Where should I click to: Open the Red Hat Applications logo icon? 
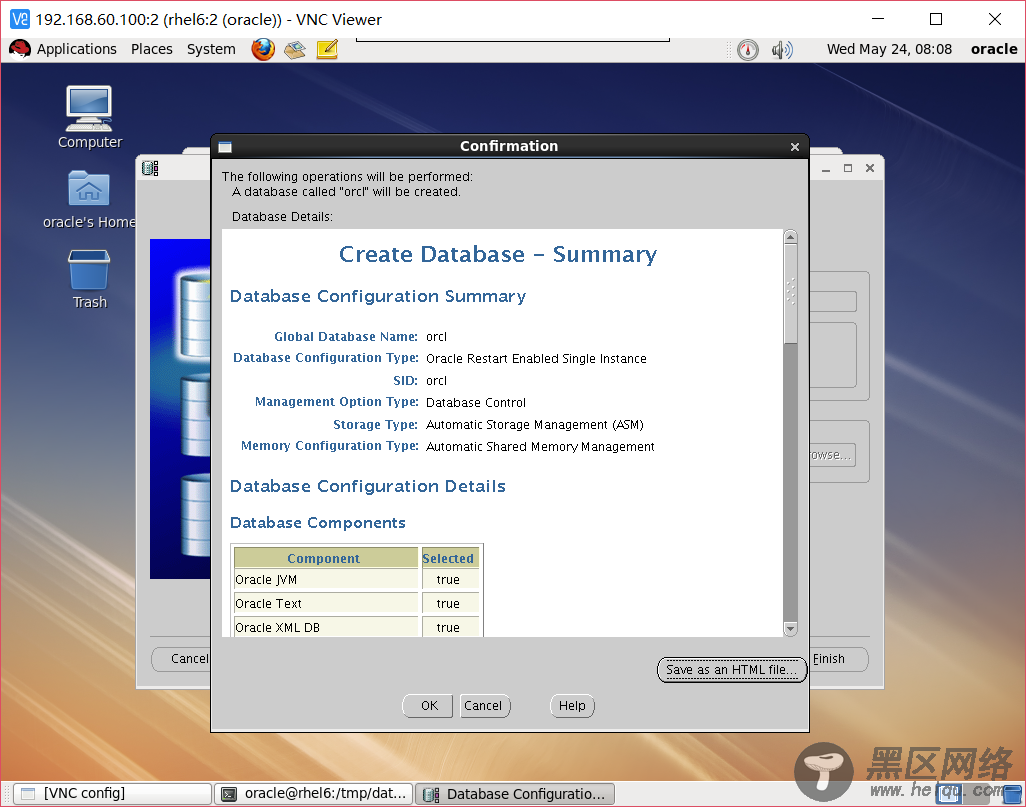pyautogui.click(x=20, y=49)
